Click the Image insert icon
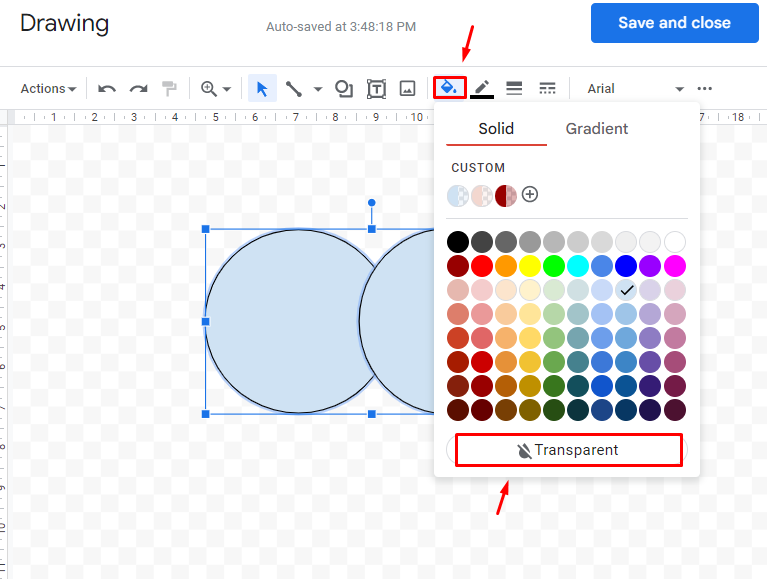The height and width of the screenshot is (579, 767). 407,89
